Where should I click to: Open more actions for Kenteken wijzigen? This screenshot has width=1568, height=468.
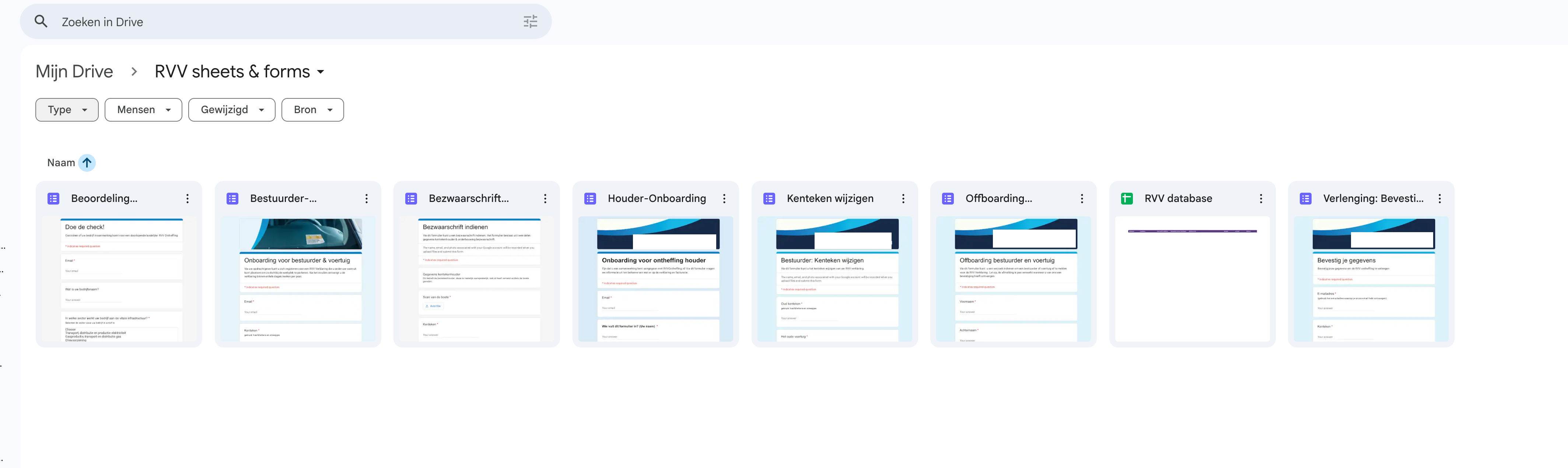903,199
